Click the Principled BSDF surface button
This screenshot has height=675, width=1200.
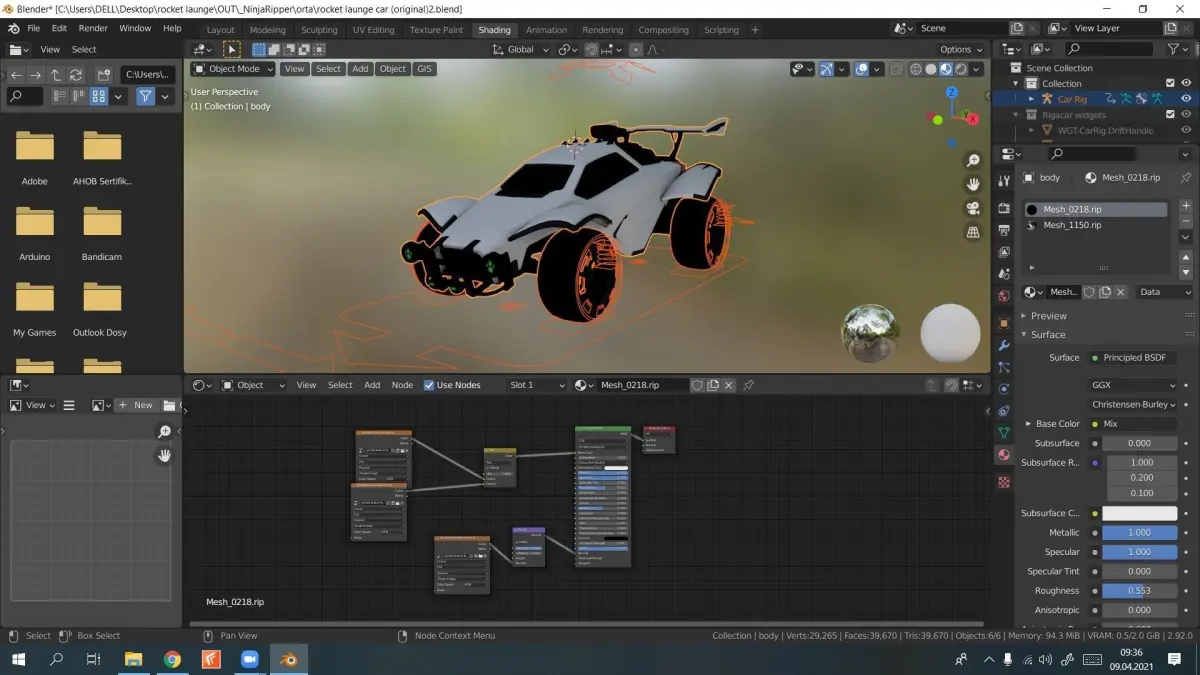click(x=1134, y=357)
